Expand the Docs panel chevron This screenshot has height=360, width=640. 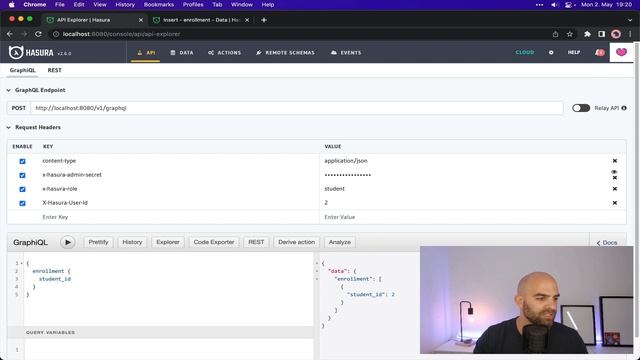[598, 243]
